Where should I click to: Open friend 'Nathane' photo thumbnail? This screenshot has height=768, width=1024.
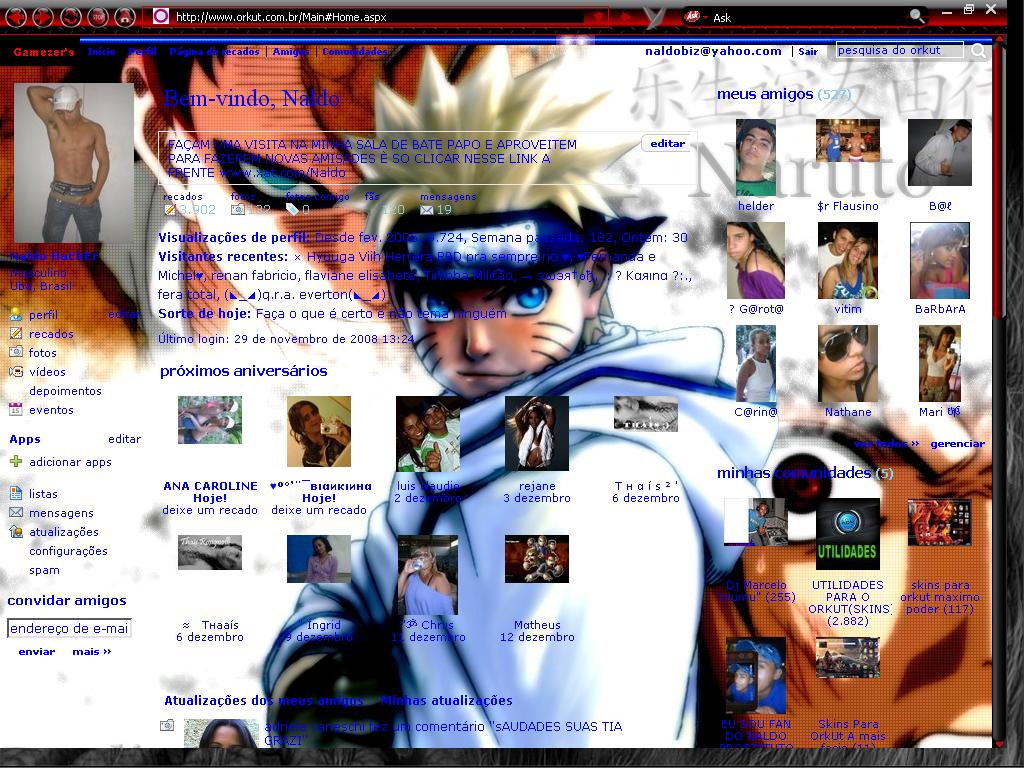point(848,364)
